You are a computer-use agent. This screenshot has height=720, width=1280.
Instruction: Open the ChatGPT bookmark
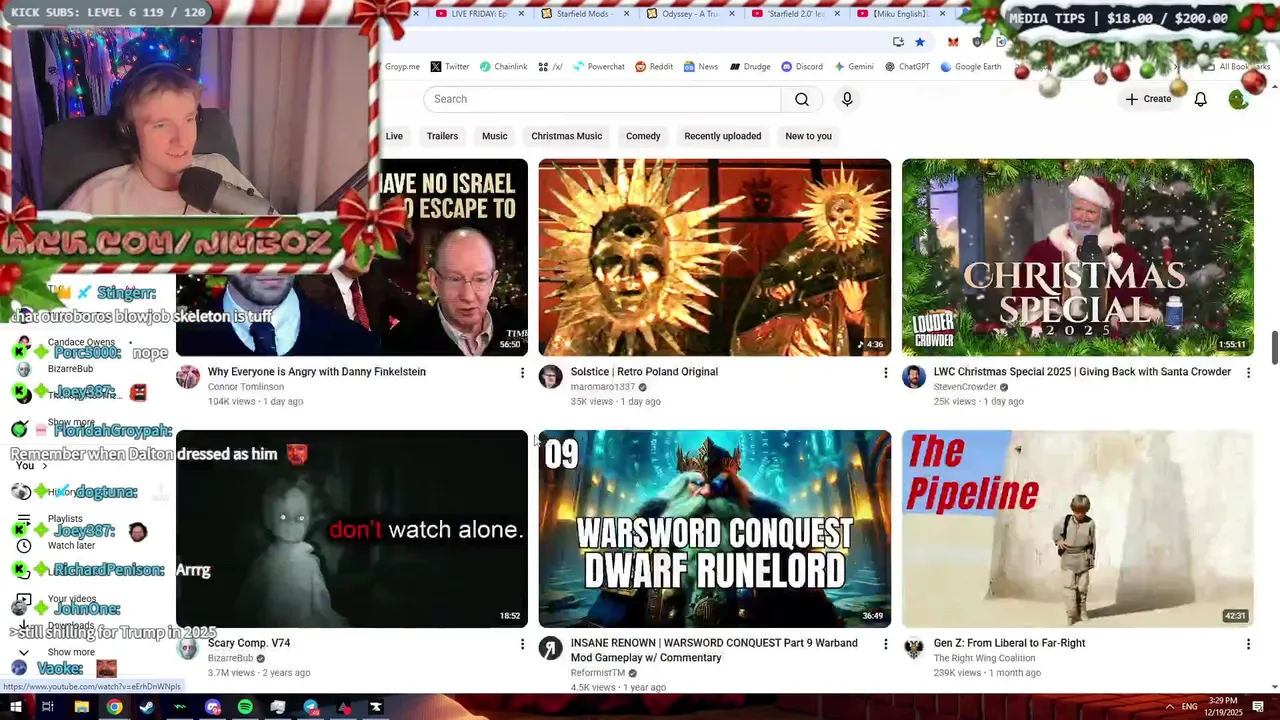(907, 67)
